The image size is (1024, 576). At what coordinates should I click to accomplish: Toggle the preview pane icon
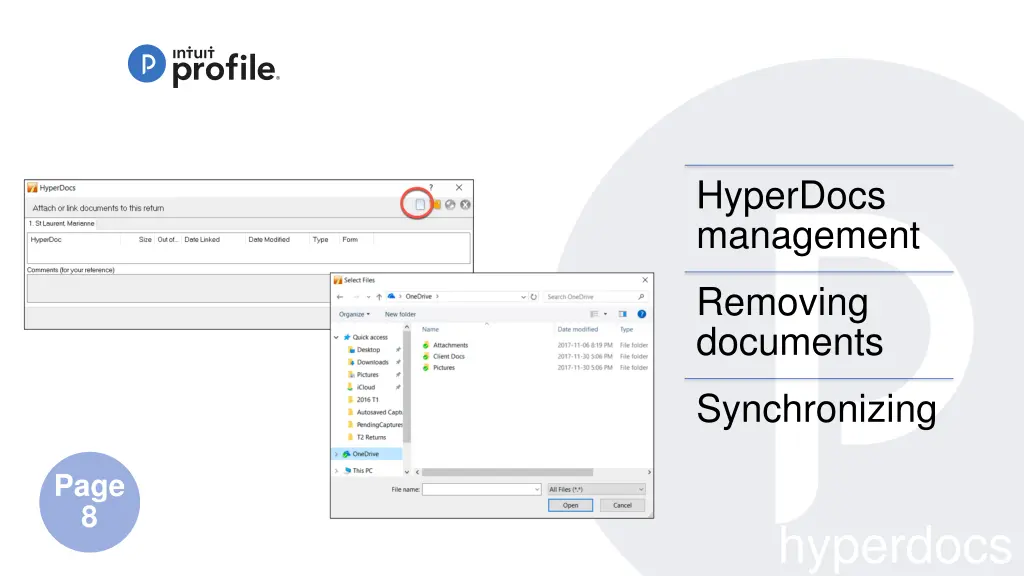click(622, 314)
